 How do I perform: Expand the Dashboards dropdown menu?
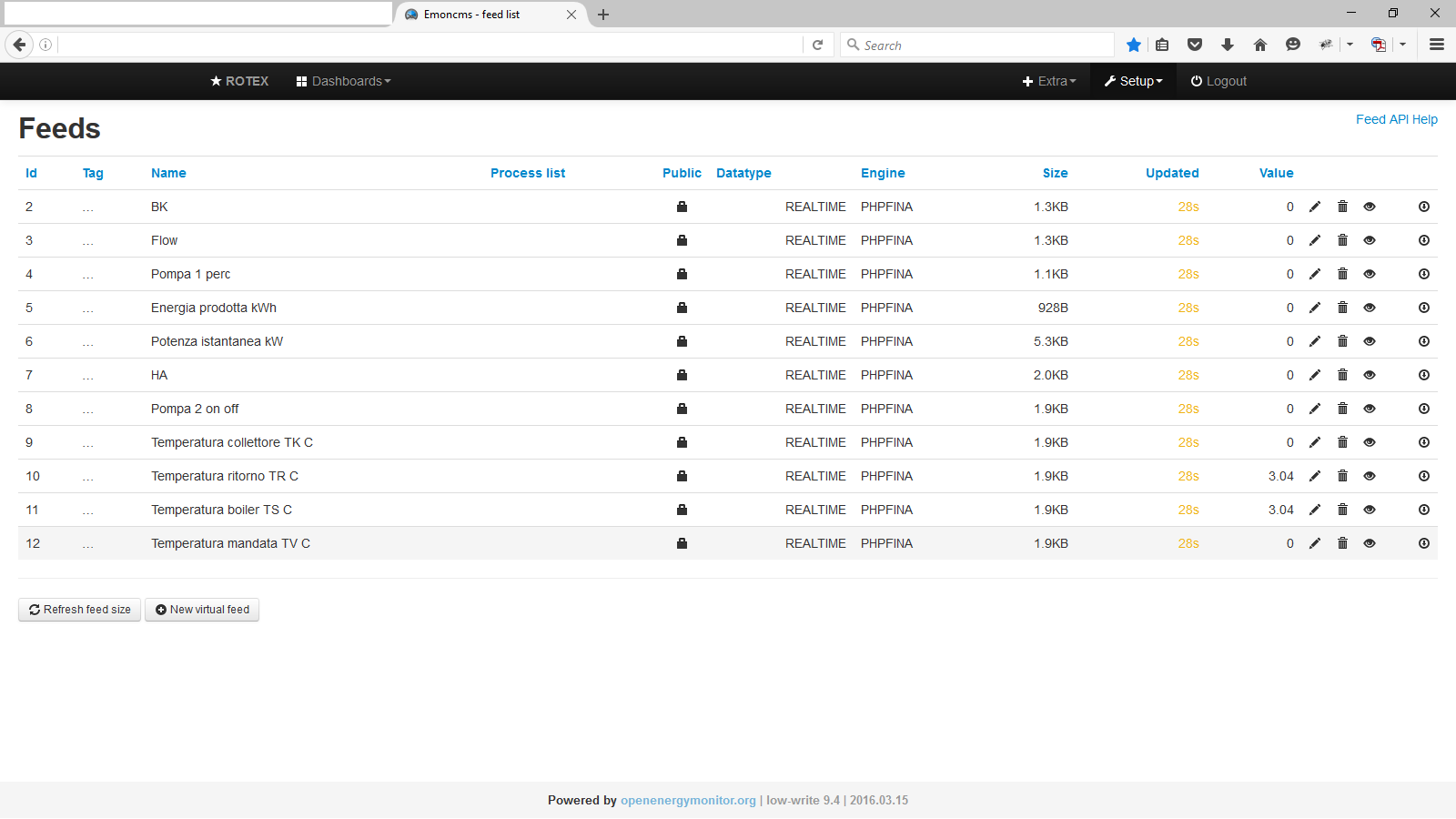pos(343,81)
